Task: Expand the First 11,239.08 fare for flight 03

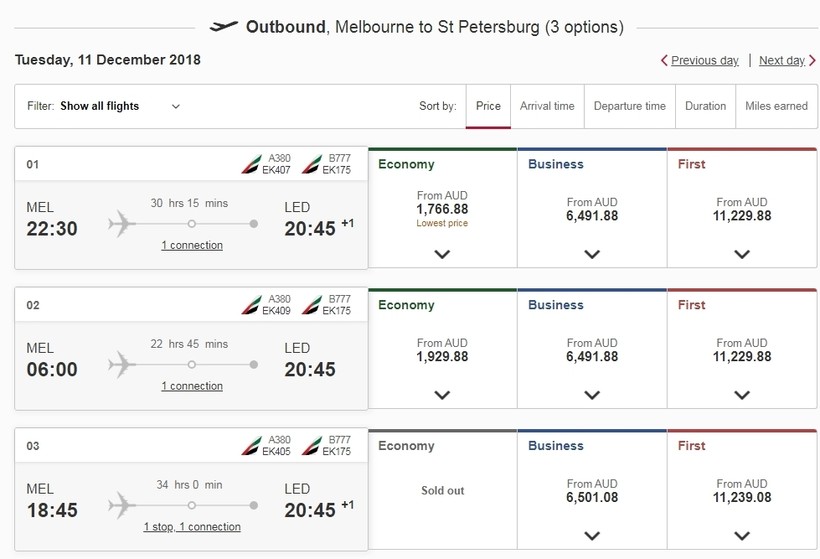Action: point(742,535)
